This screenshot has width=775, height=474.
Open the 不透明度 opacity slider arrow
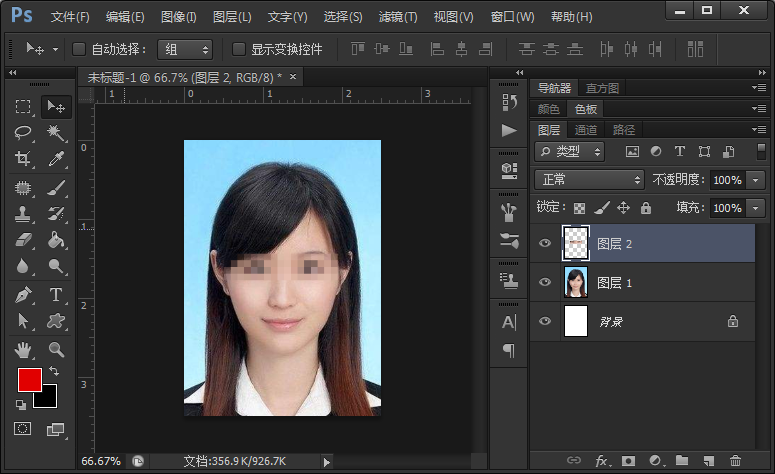pos(756,180)
